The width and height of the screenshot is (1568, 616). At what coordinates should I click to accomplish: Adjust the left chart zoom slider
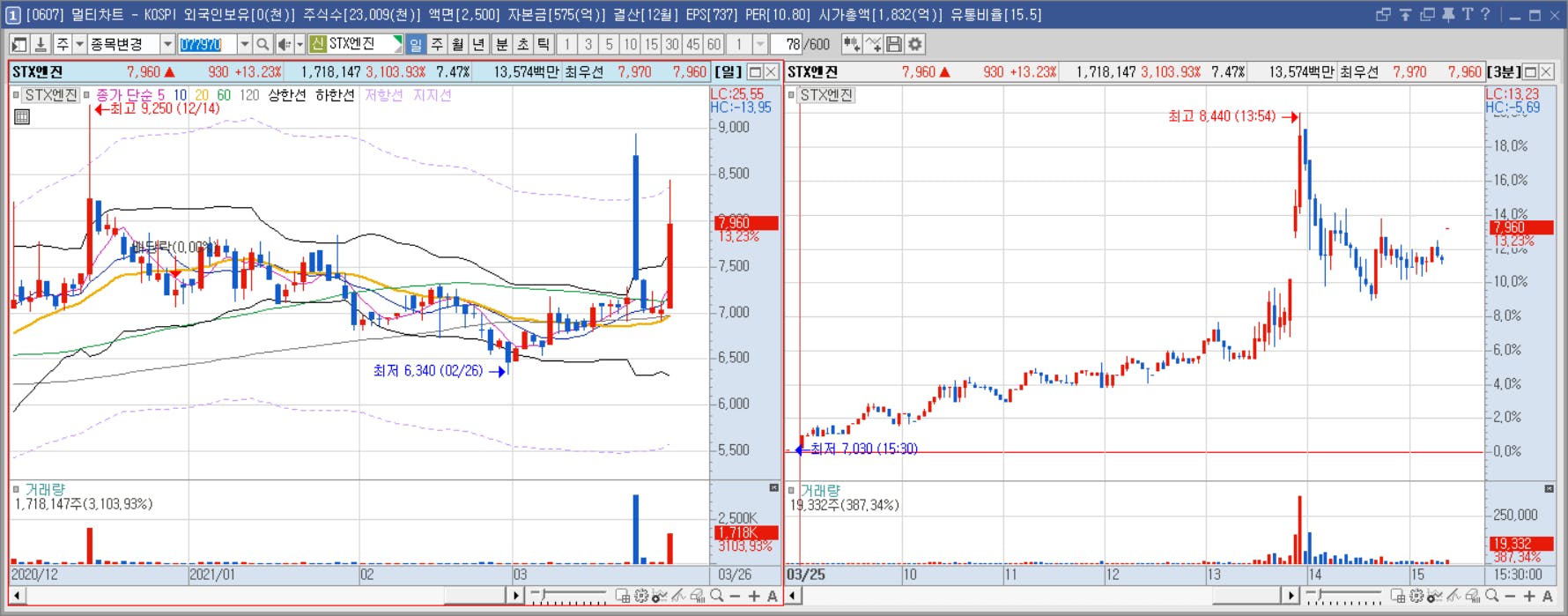pos(568,597)
